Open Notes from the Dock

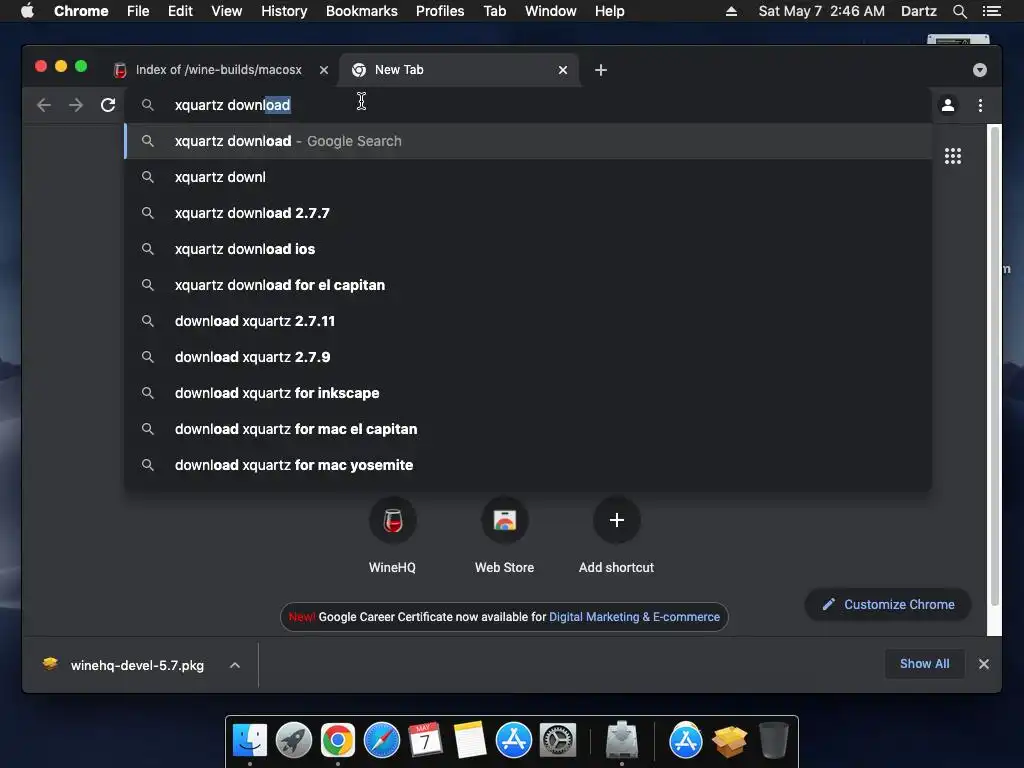[x=470, y=741]
